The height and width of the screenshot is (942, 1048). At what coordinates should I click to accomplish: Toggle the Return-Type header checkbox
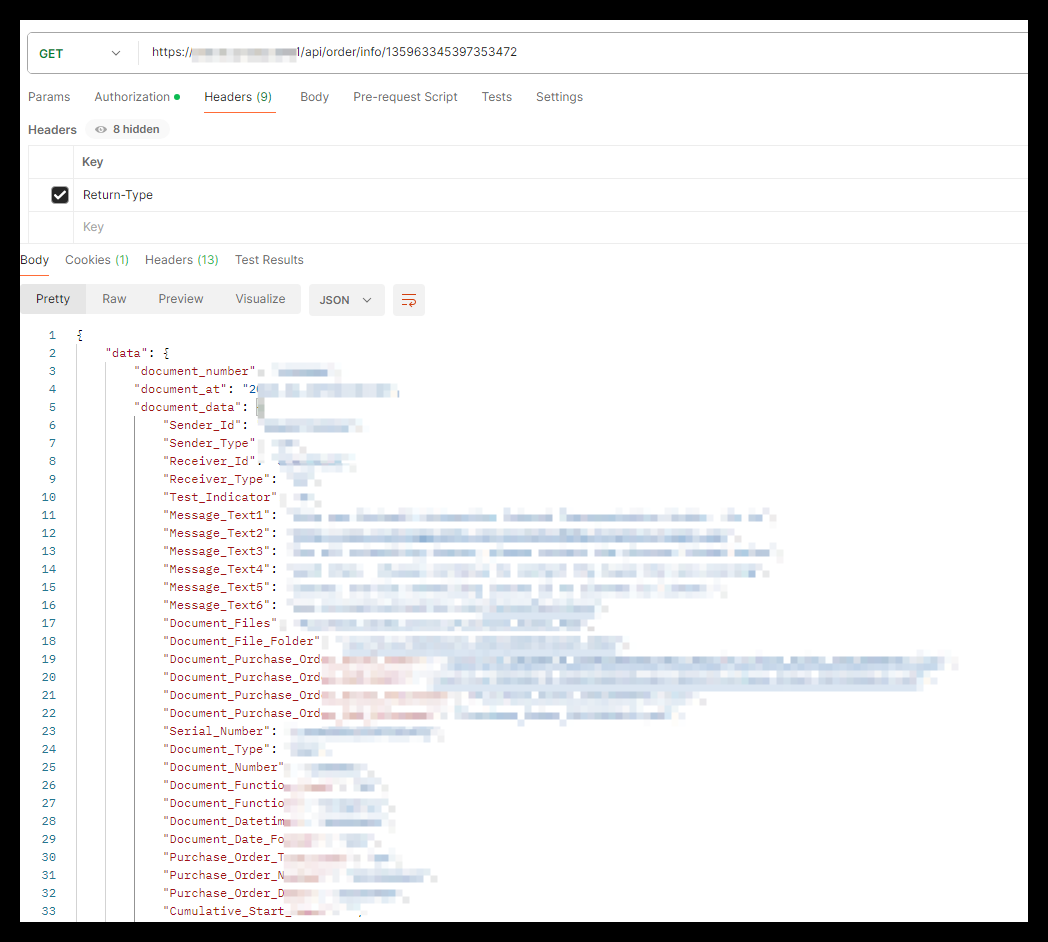tap(60, 195)
